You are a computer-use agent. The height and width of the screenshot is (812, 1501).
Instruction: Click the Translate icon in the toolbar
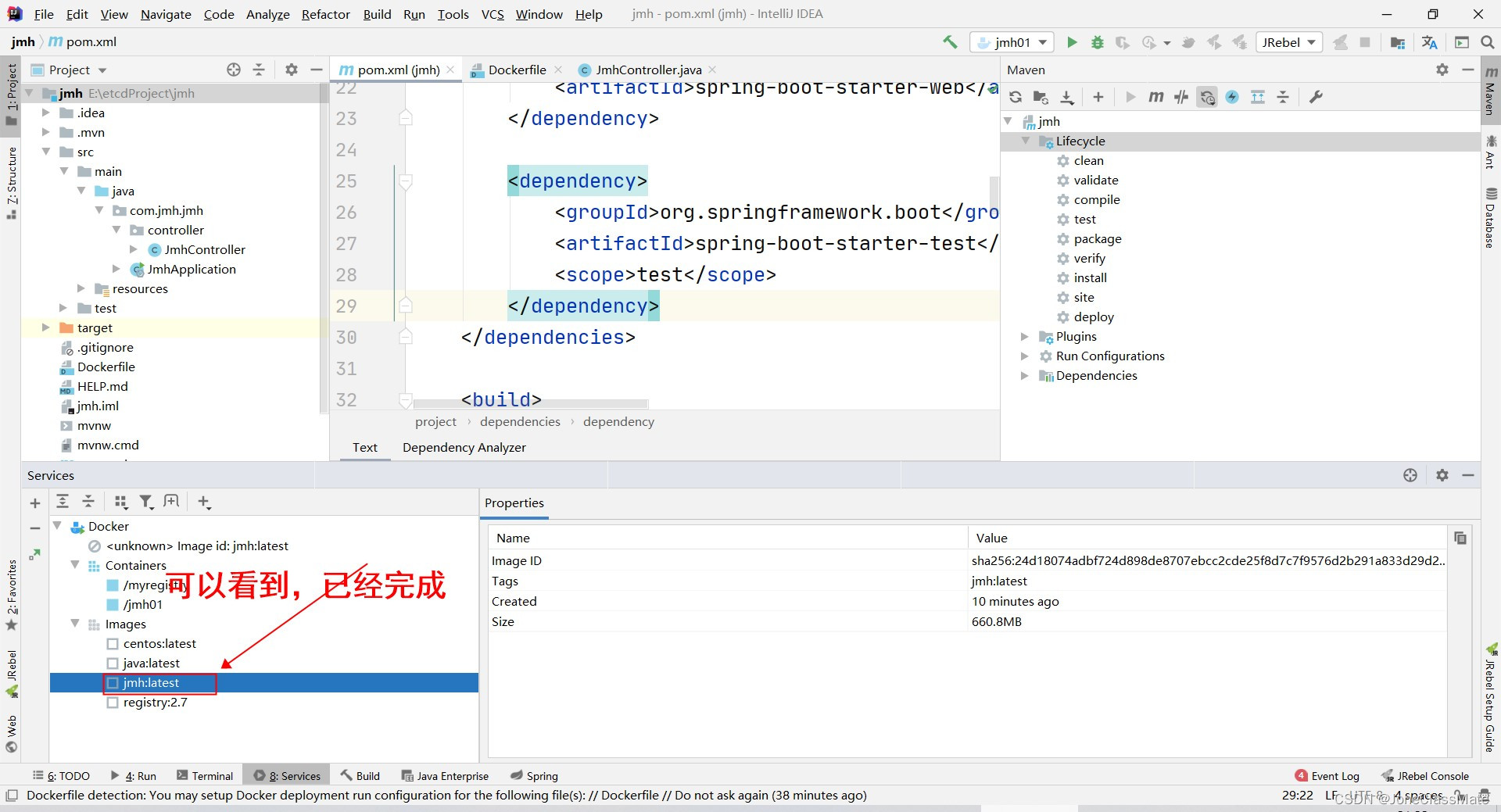tap(1430, 42)
